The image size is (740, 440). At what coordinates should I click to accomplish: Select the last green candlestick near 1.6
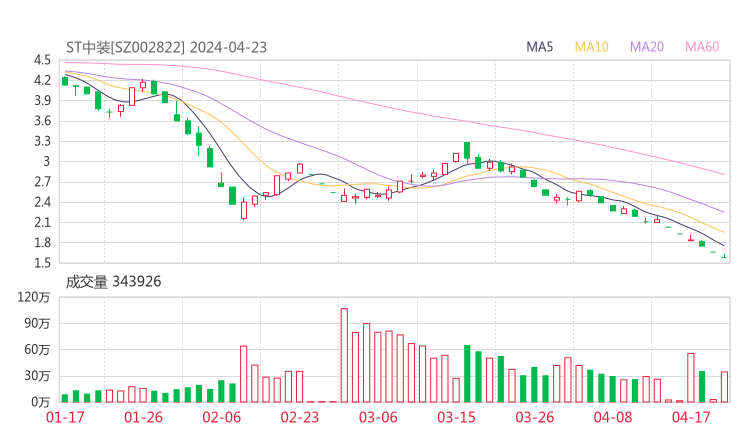724,256
